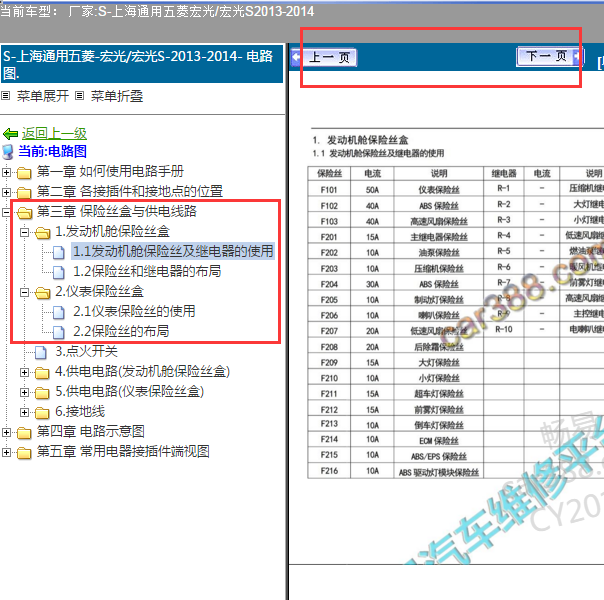Open 2.2保险丝的布局

121,332
